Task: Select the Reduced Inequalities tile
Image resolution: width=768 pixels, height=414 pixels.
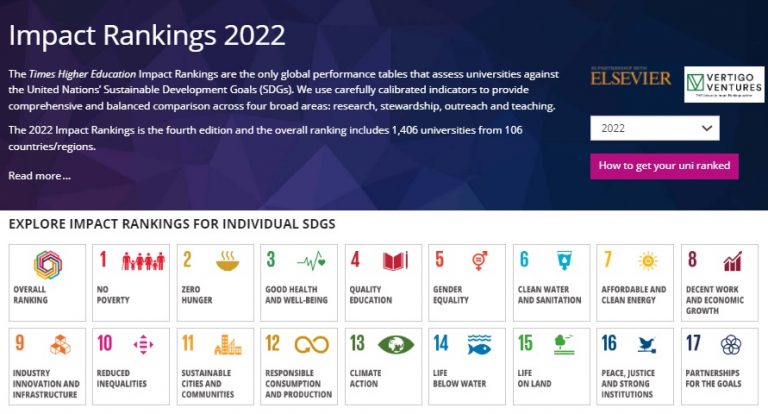Action: click(x=131, y=366)
